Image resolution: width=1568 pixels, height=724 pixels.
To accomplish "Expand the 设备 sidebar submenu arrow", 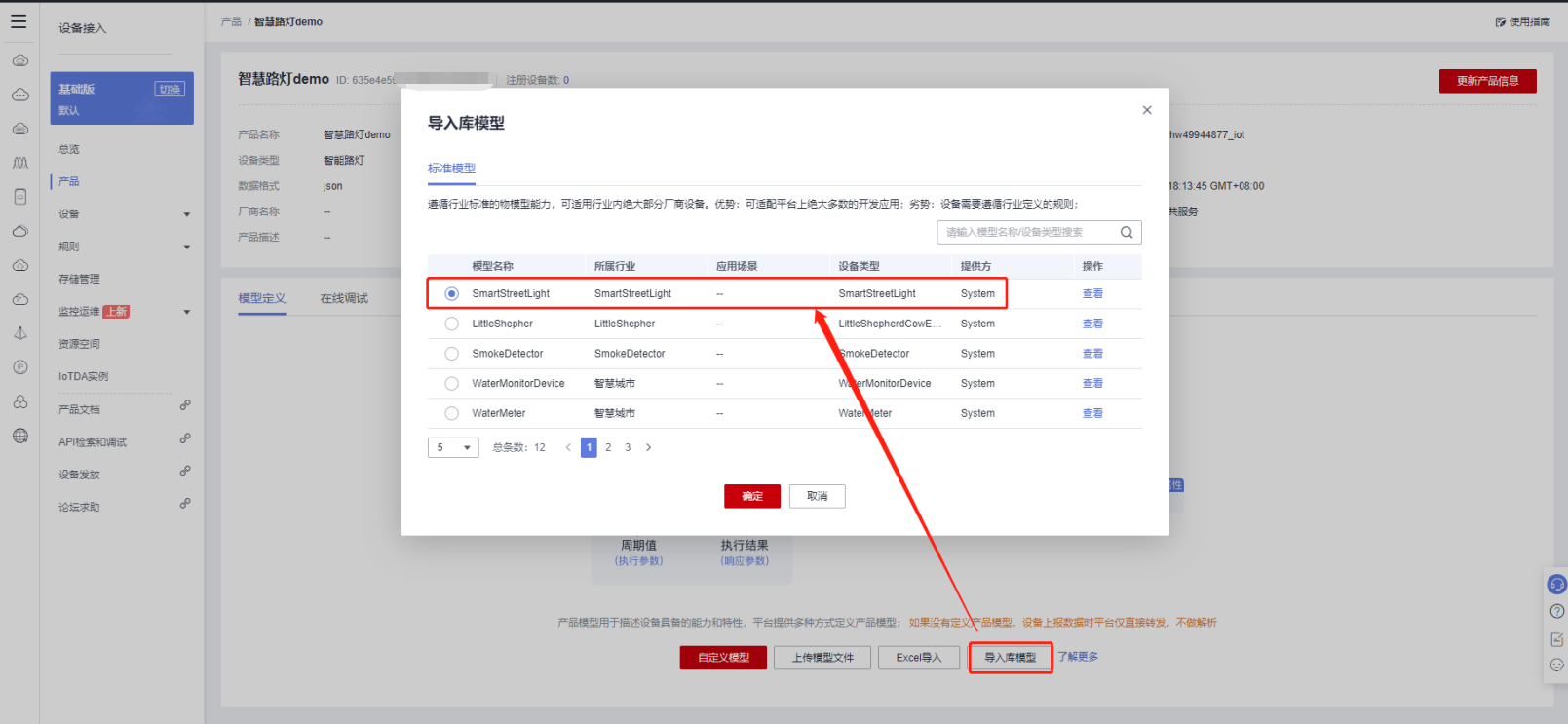I will (x=187, y=214).
